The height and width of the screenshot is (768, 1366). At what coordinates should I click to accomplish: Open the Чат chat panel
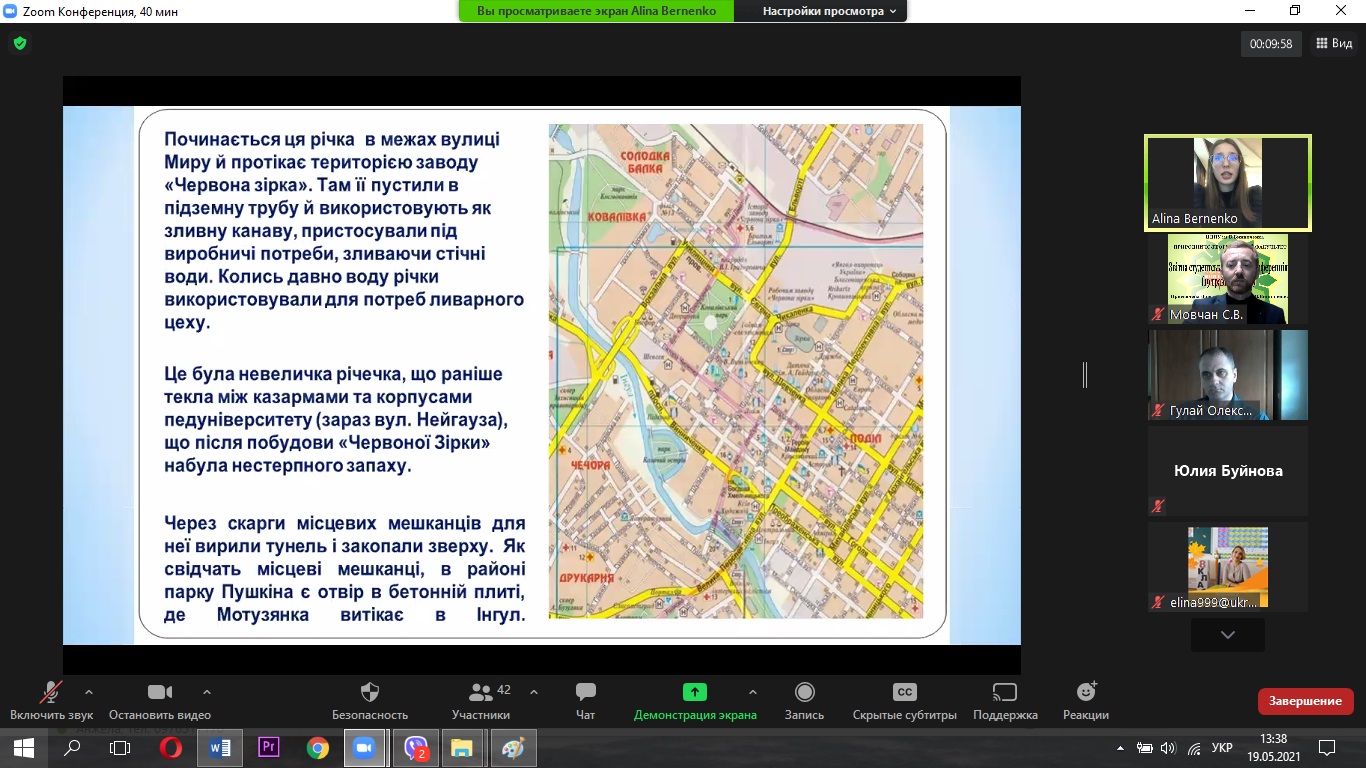click(x=586, y=693)
